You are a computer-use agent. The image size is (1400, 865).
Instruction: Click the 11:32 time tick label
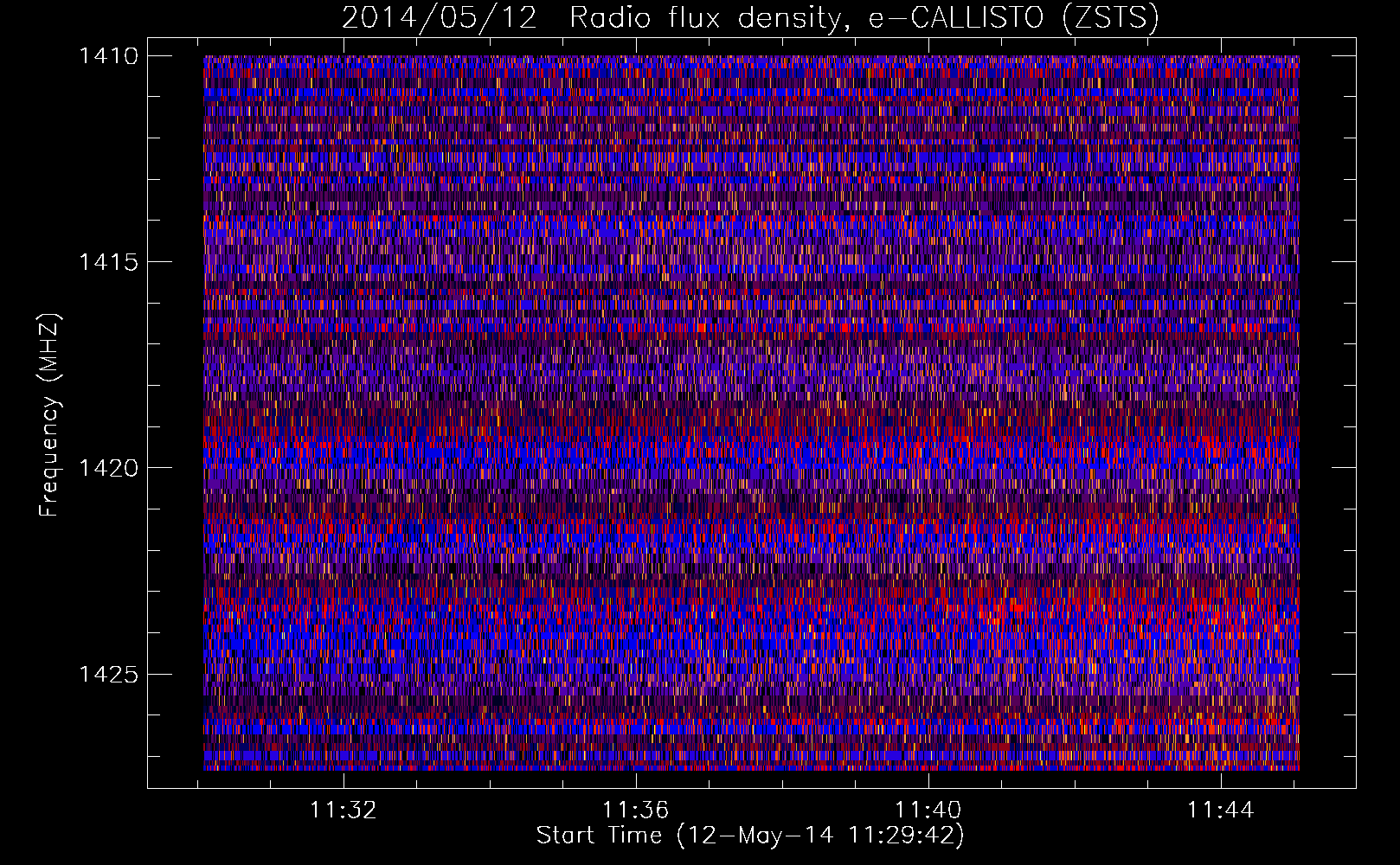click(x=344, y=811)
